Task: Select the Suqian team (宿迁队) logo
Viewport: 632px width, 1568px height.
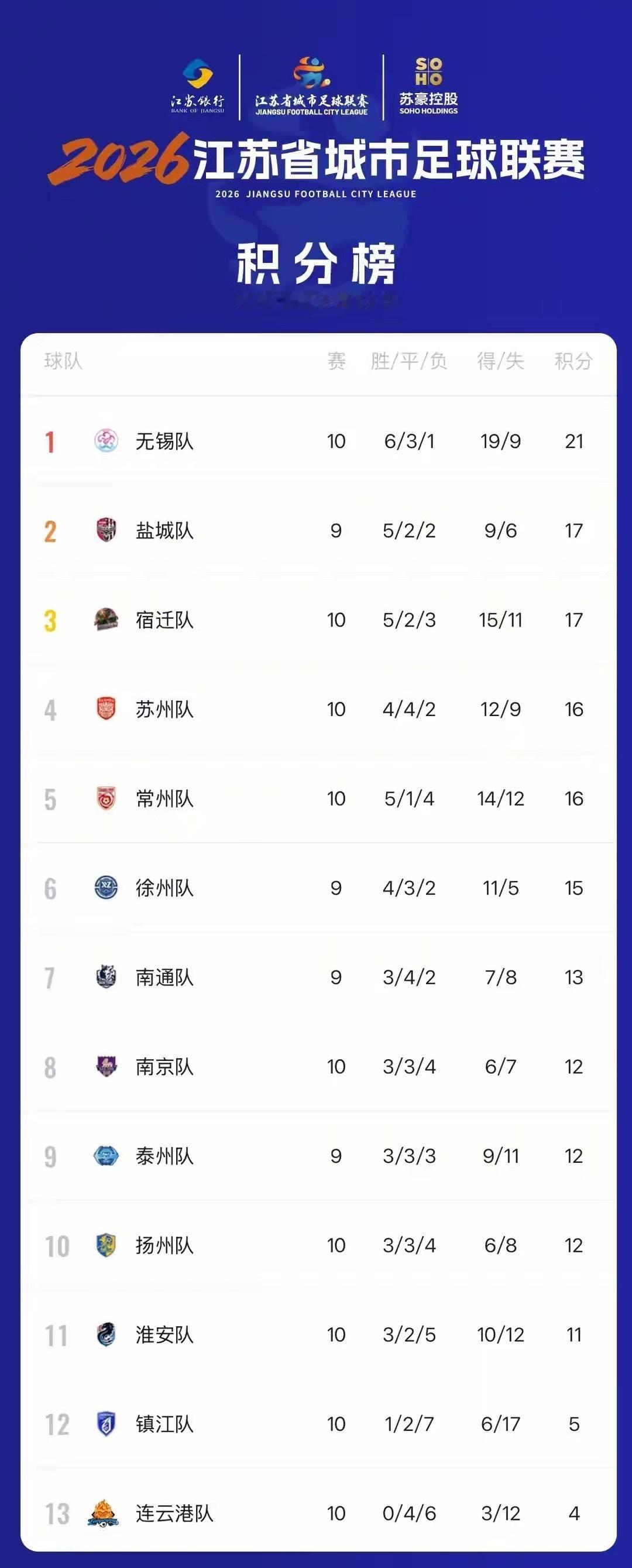Action: [106, 619]
